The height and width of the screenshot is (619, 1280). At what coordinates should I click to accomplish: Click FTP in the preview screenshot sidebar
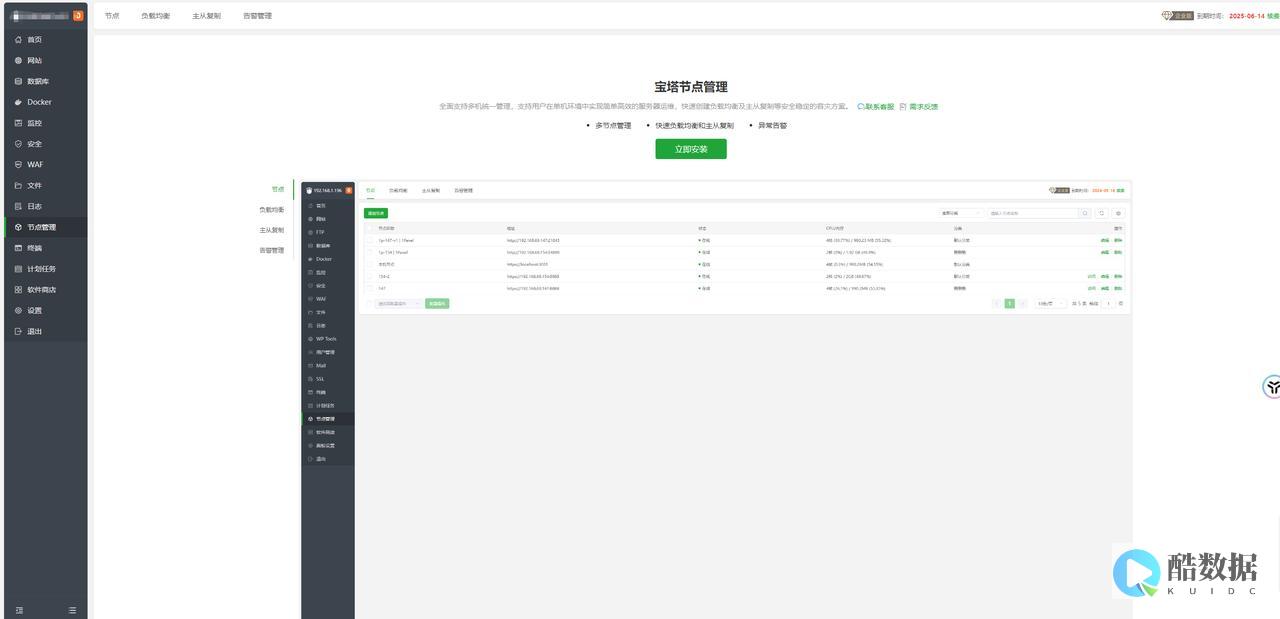point(320,232)
